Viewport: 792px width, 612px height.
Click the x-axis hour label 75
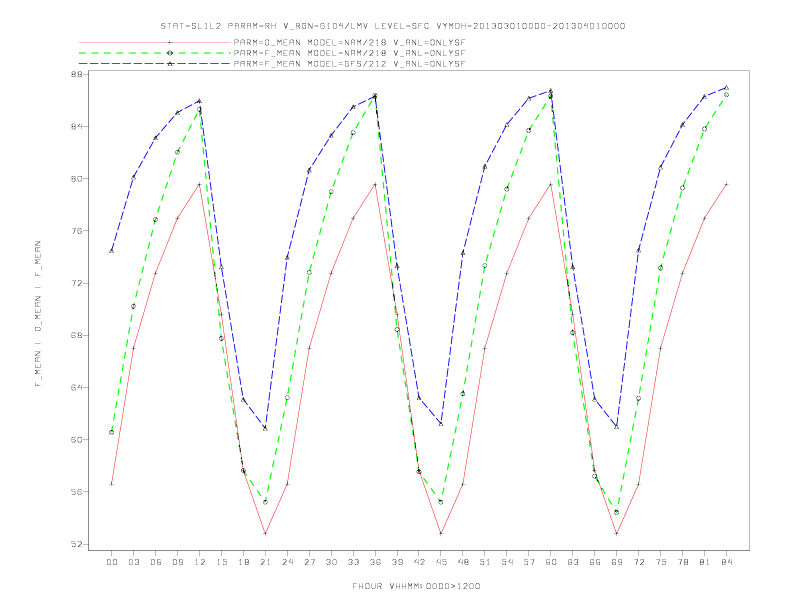661,562
